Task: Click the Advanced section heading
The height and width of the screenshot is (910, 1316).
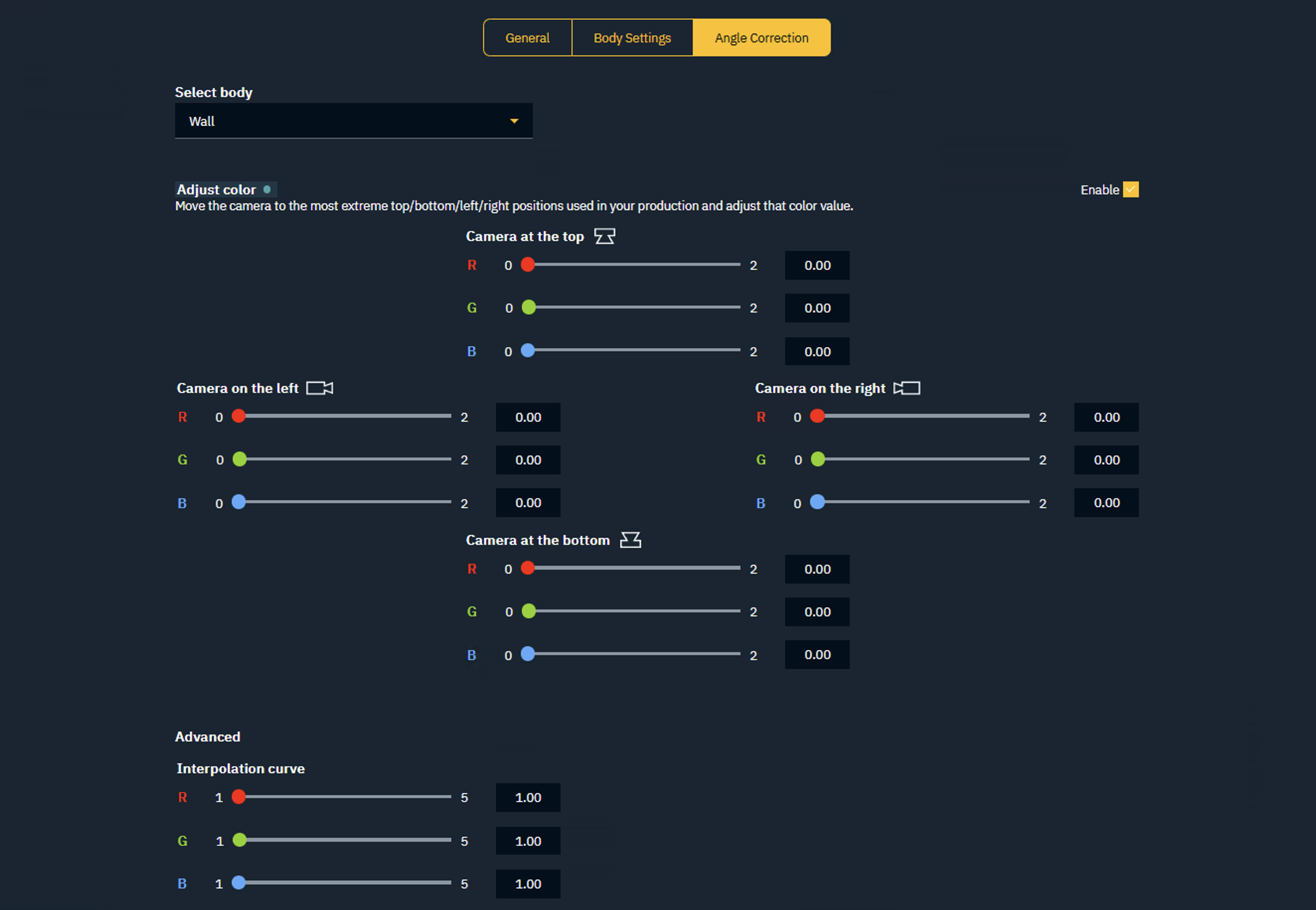Action: (x=208, y=737)
